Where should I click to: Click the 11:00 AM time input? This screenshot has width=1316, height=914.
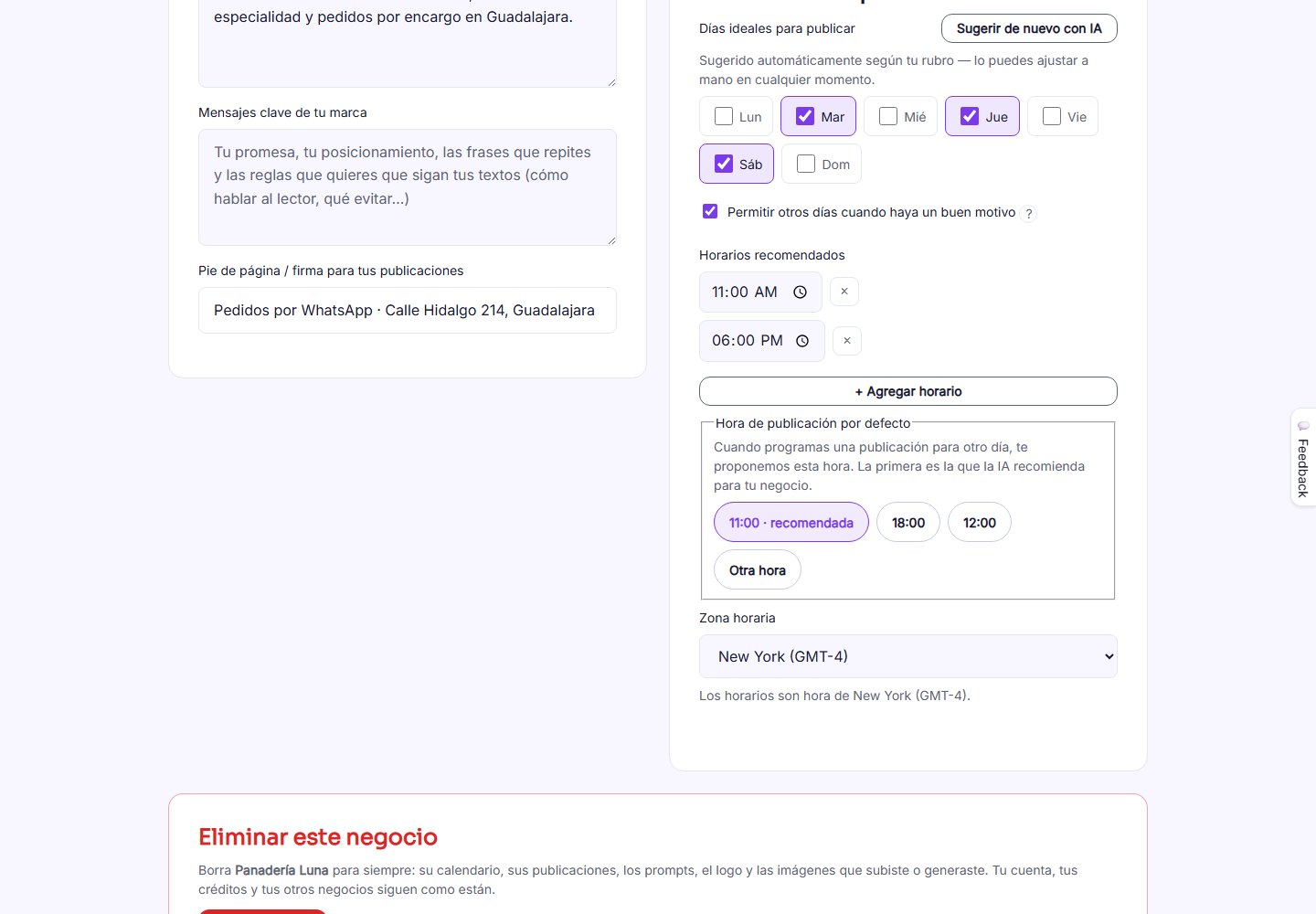760,292
